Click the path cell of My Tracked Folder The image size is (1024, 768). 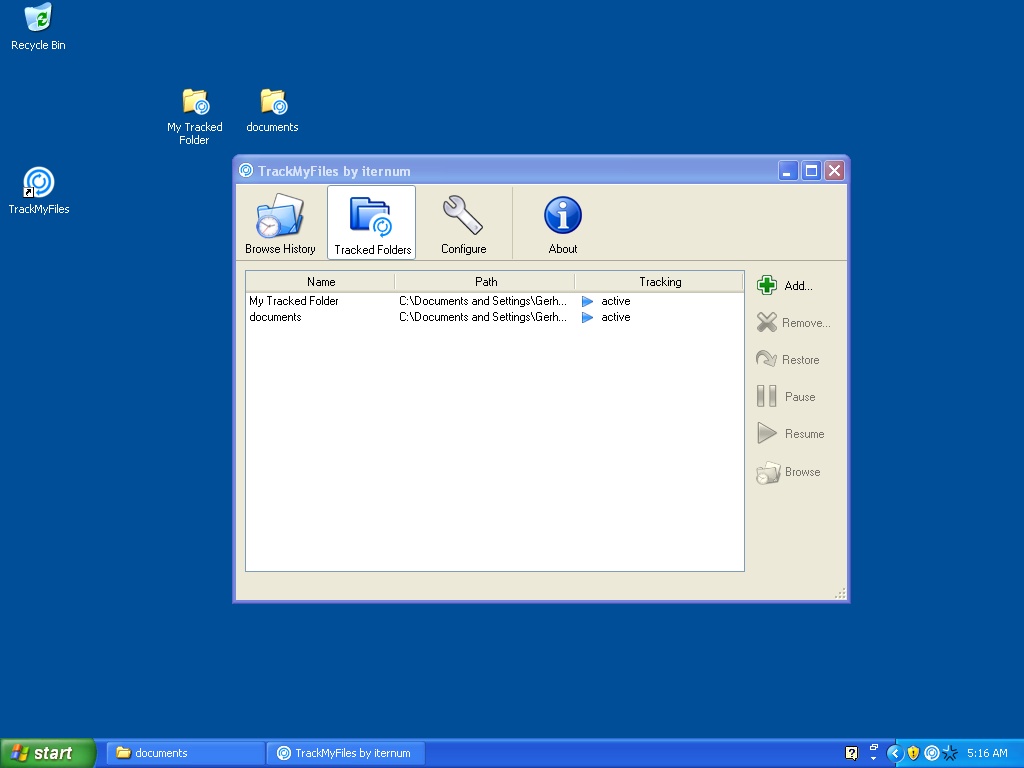[483, 301]
